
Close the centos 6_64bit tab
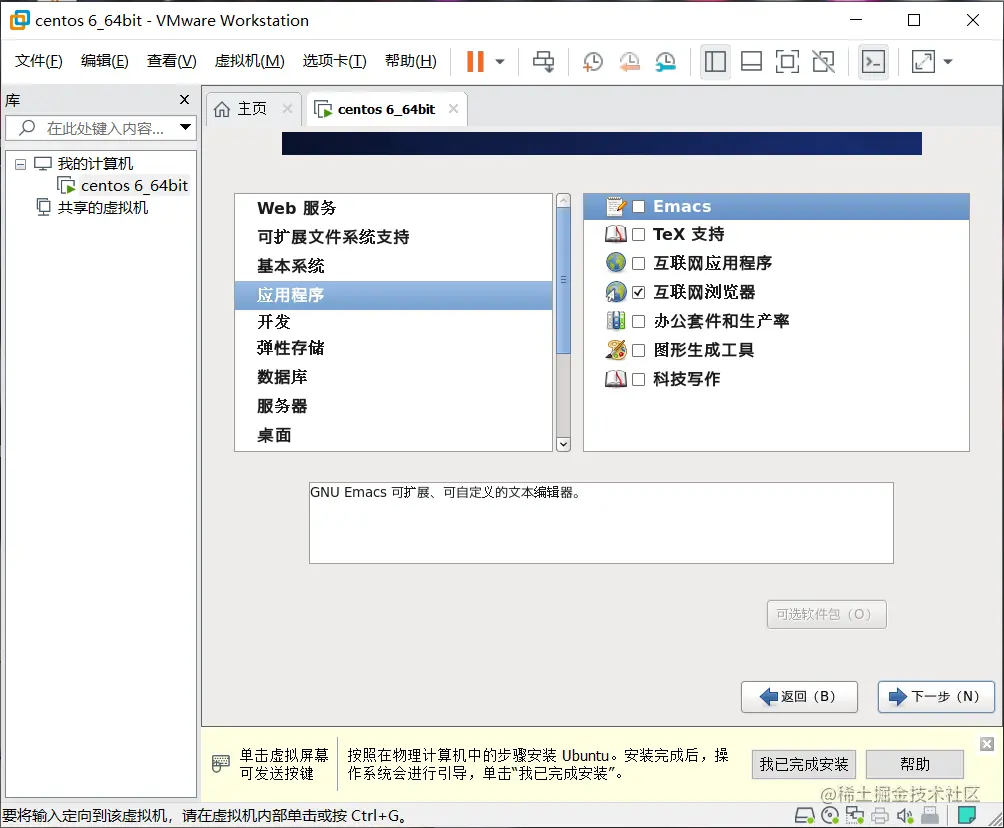[453, 109]
